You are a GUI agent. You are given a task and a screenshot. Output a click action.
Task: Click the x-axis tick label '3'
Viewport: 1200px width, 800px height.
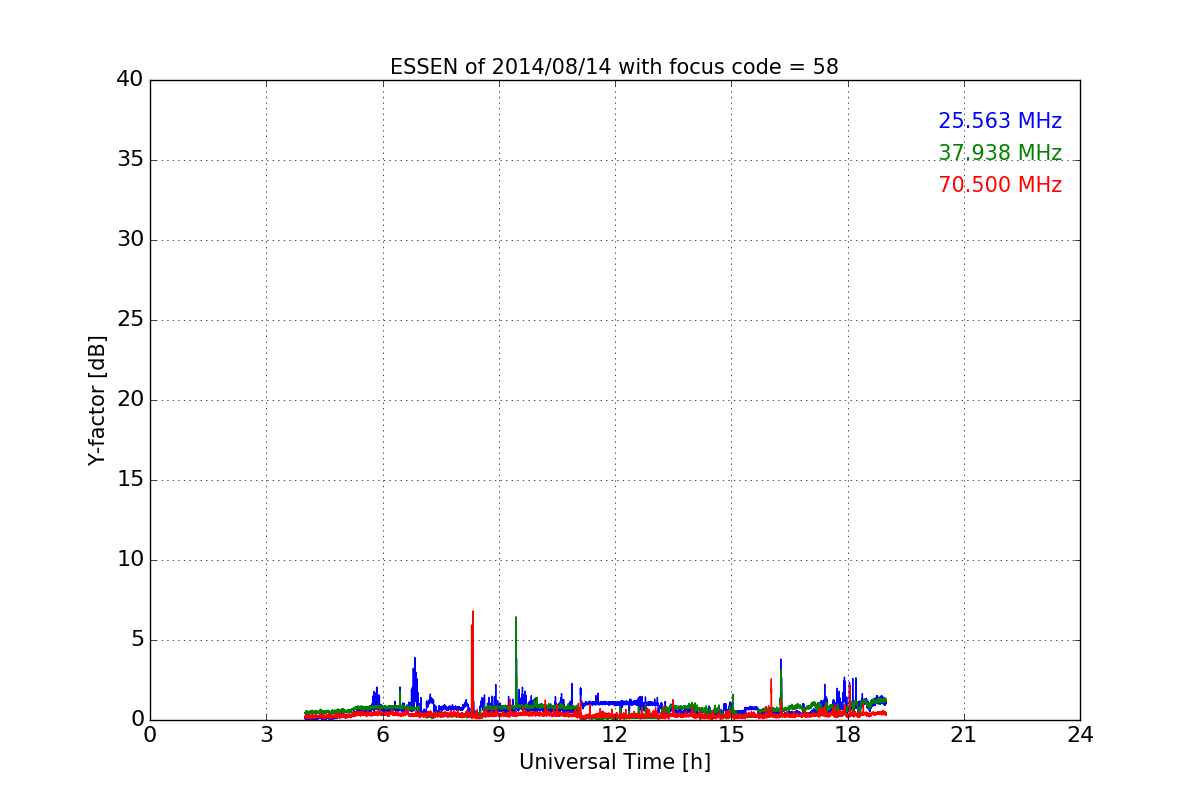click(266, 735)
